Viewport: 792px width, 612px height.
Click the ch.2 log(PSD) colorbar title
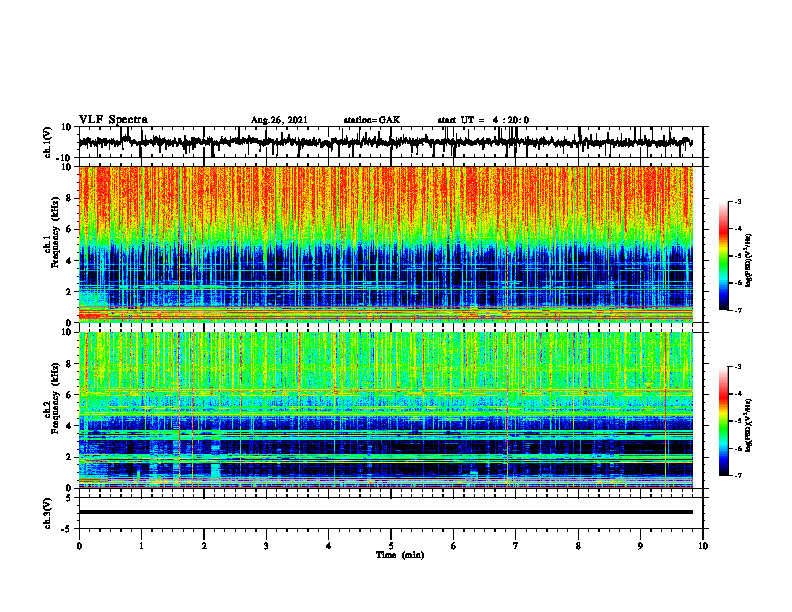(x=750, y=425)
